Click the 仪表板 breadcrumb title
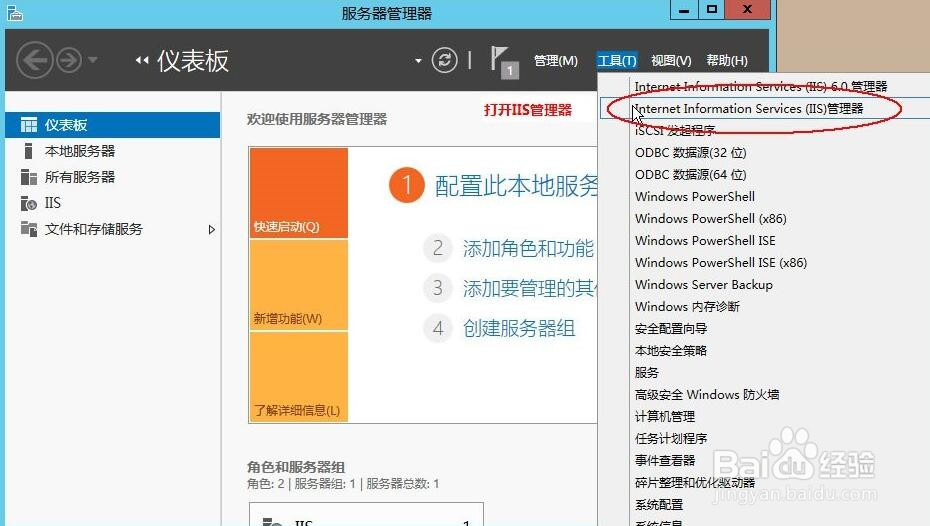Viewport: 930px width, 526px height. (x=193, y=60)
